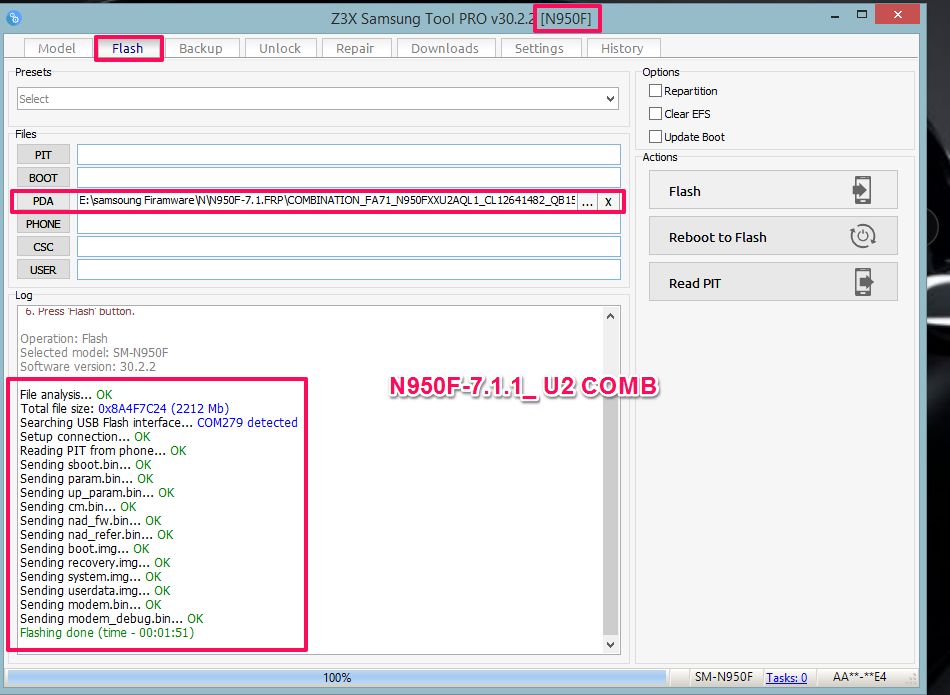
Task: Click the PIT file path field
Action: click(x=348, y=155)
